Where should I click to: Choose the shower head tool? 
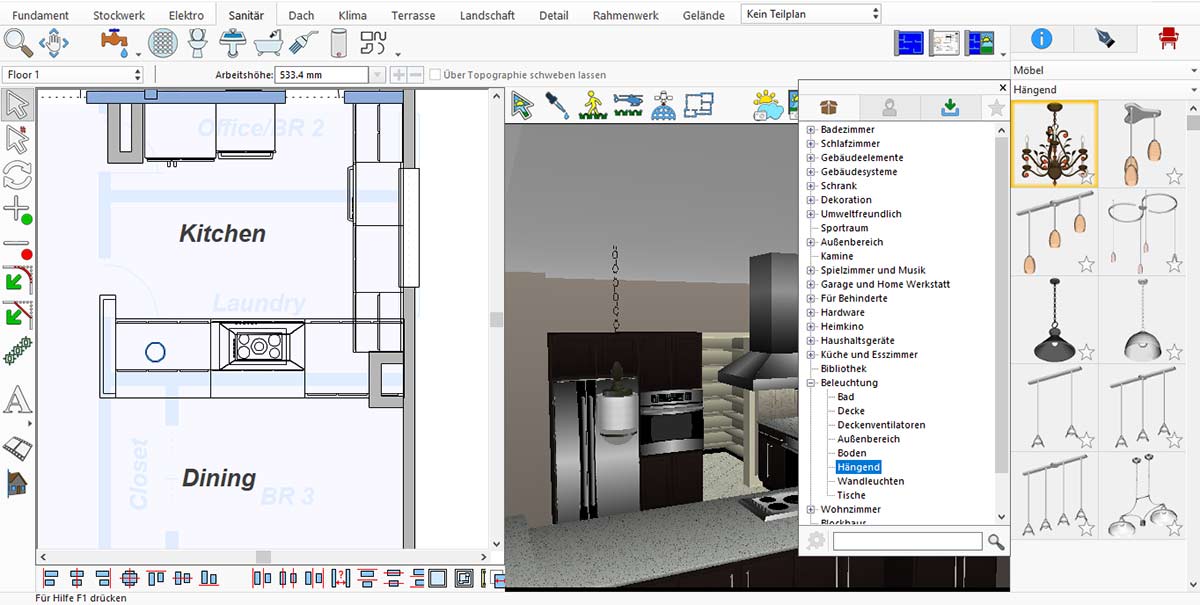pyautogui.click(x=304, y=42)
